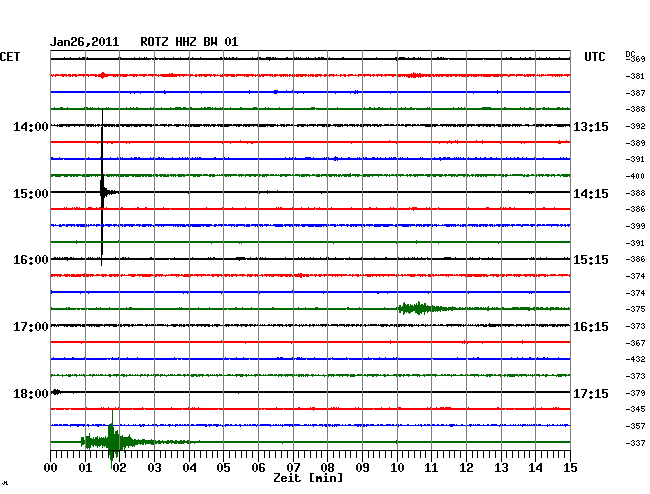The width and height of the screenshot is (650, 494).
Task: Select minute tick label '15'
Action: pyautogui.click(x=570, y=467)
